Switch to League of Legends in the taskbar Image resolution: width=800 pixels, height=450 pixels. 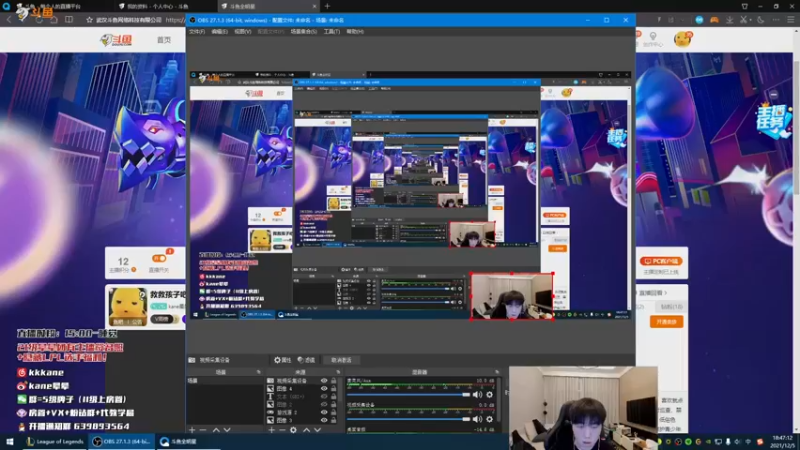click(x=55, y=442)
